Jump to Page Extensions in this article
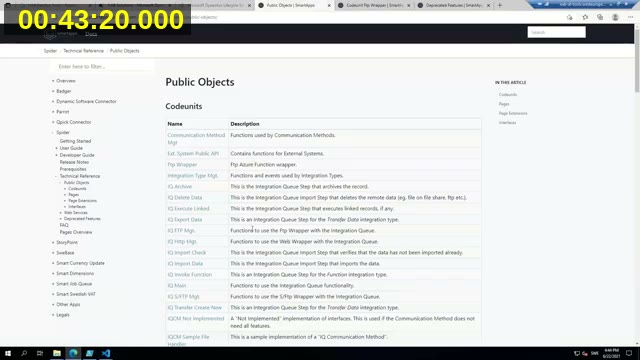The image size is (640, 360). (x=513, y=113)
